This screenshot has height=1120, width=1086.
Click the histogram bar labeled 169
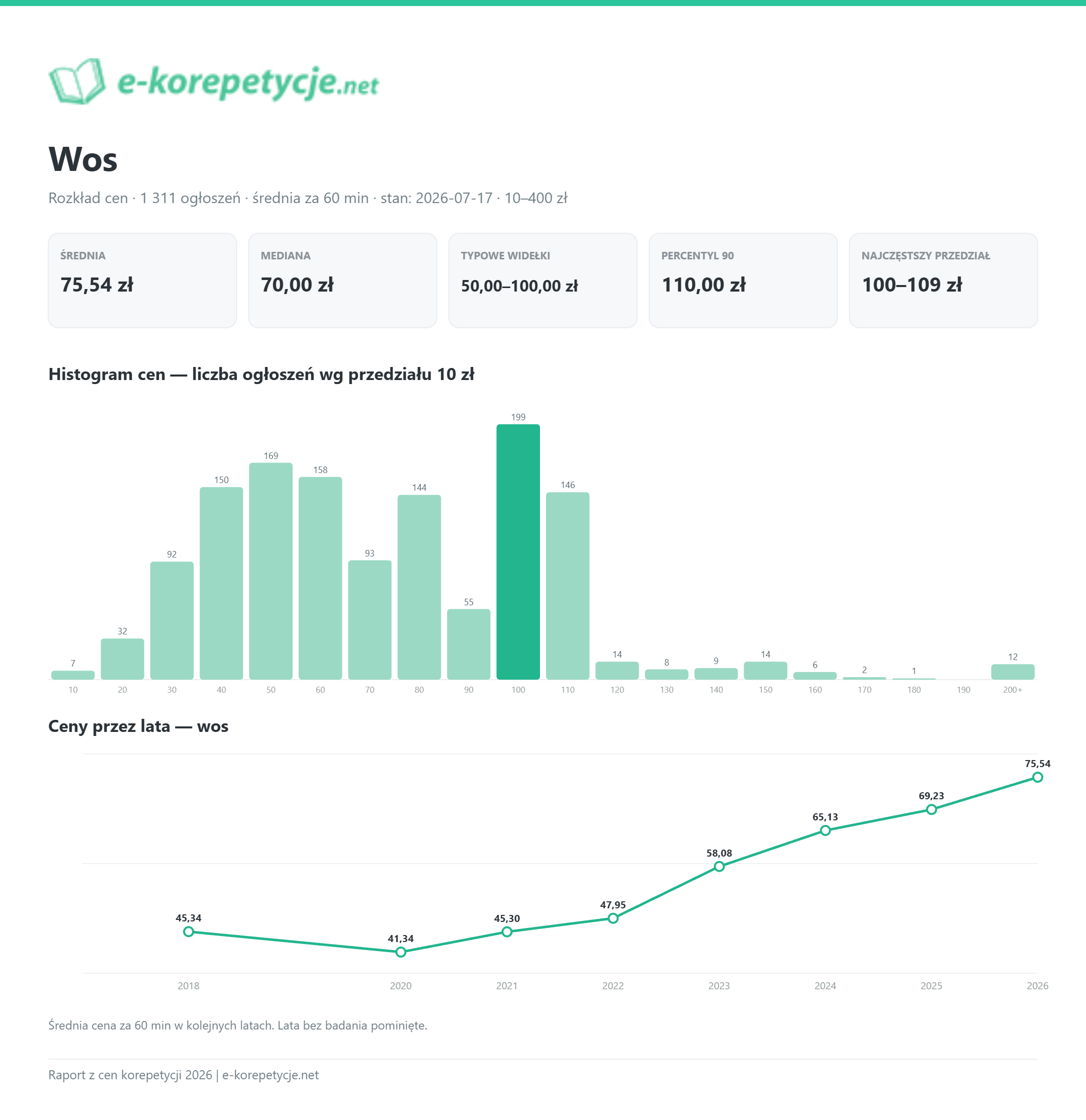(x=271, y=571)
